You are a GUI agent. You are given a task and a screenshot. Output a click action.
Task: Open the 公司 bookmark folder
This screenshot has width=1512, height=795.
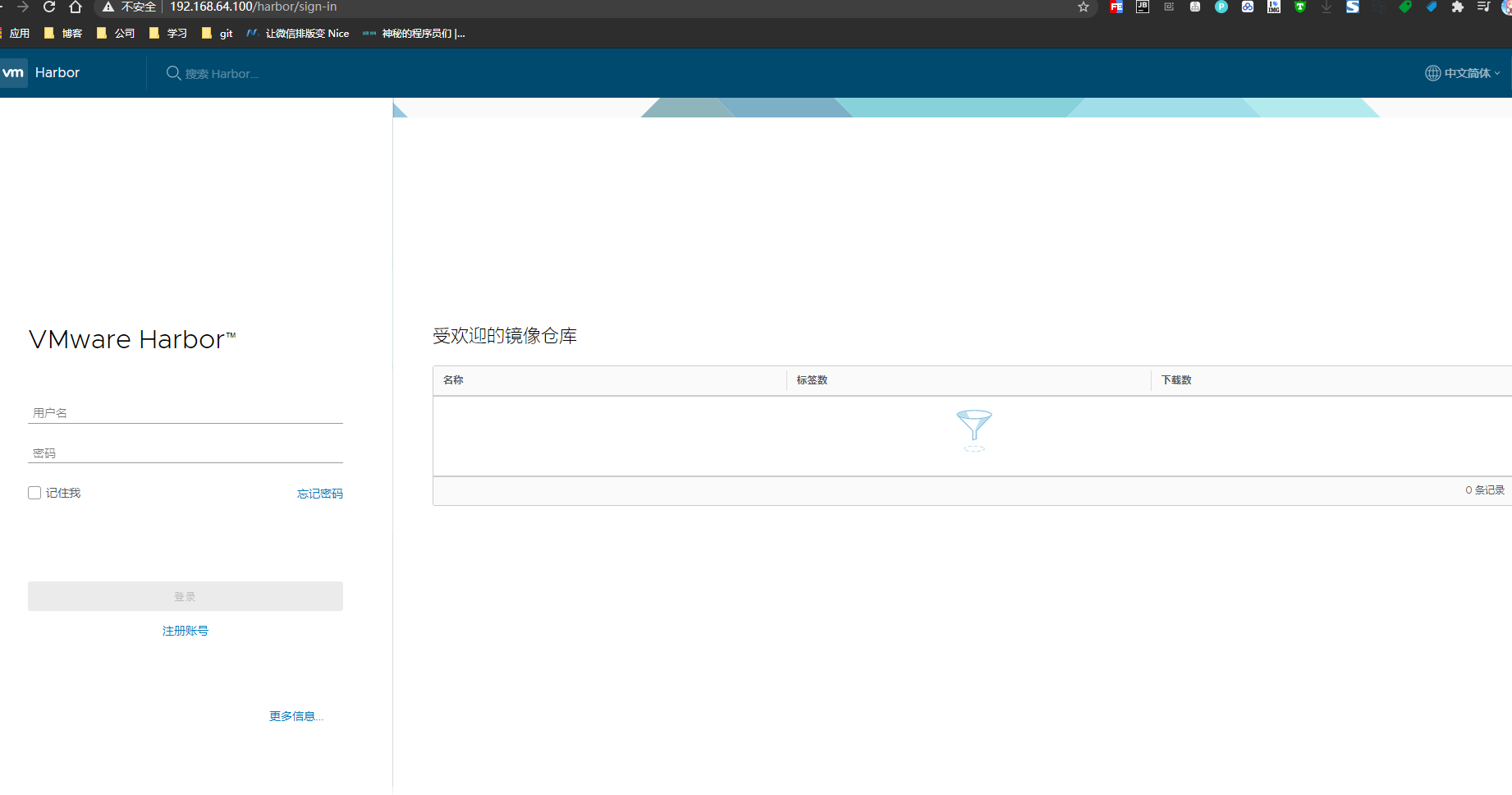(116, 34)
